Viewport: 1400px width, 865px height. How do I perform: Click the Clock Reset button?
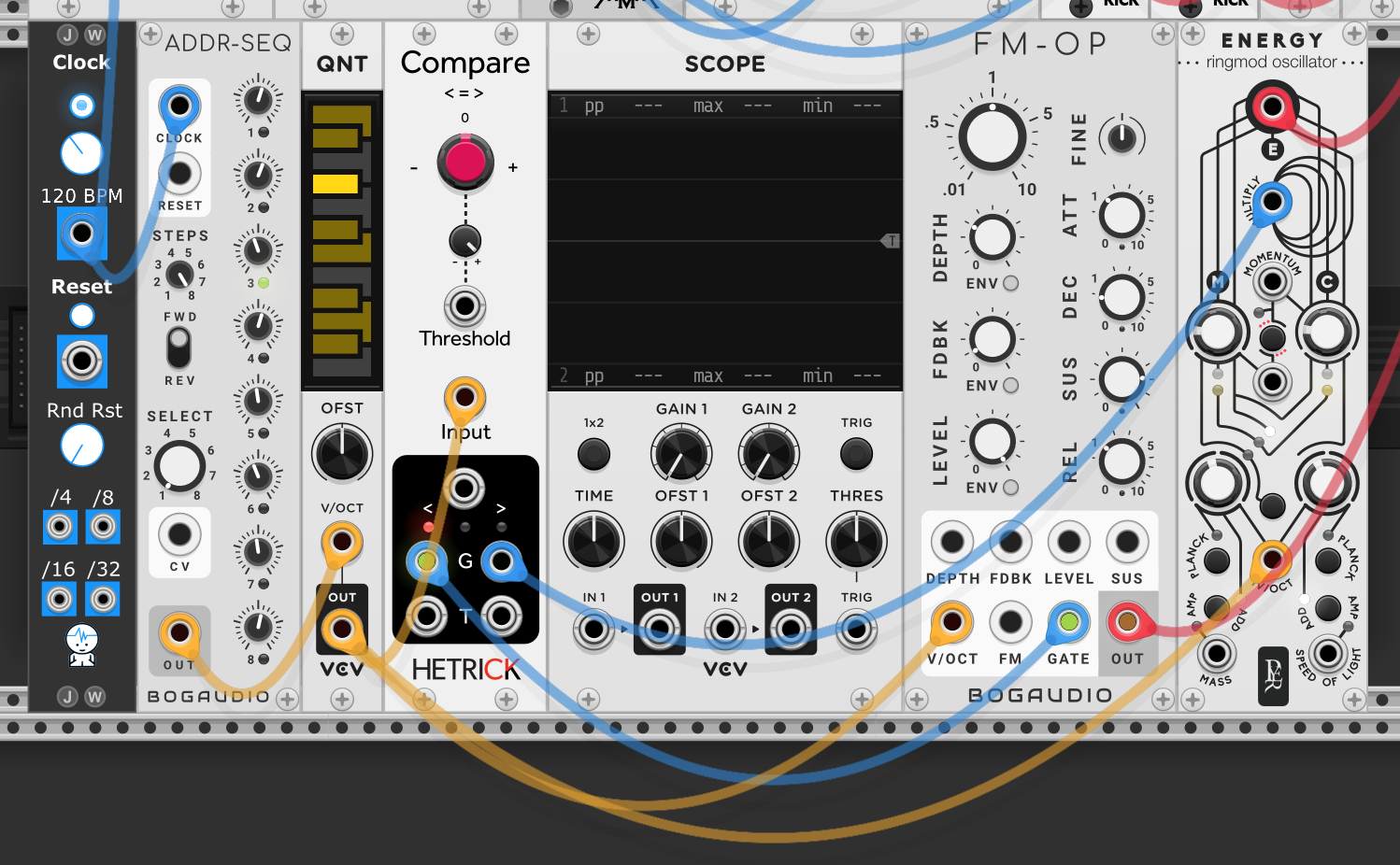[x=82, y=316]
